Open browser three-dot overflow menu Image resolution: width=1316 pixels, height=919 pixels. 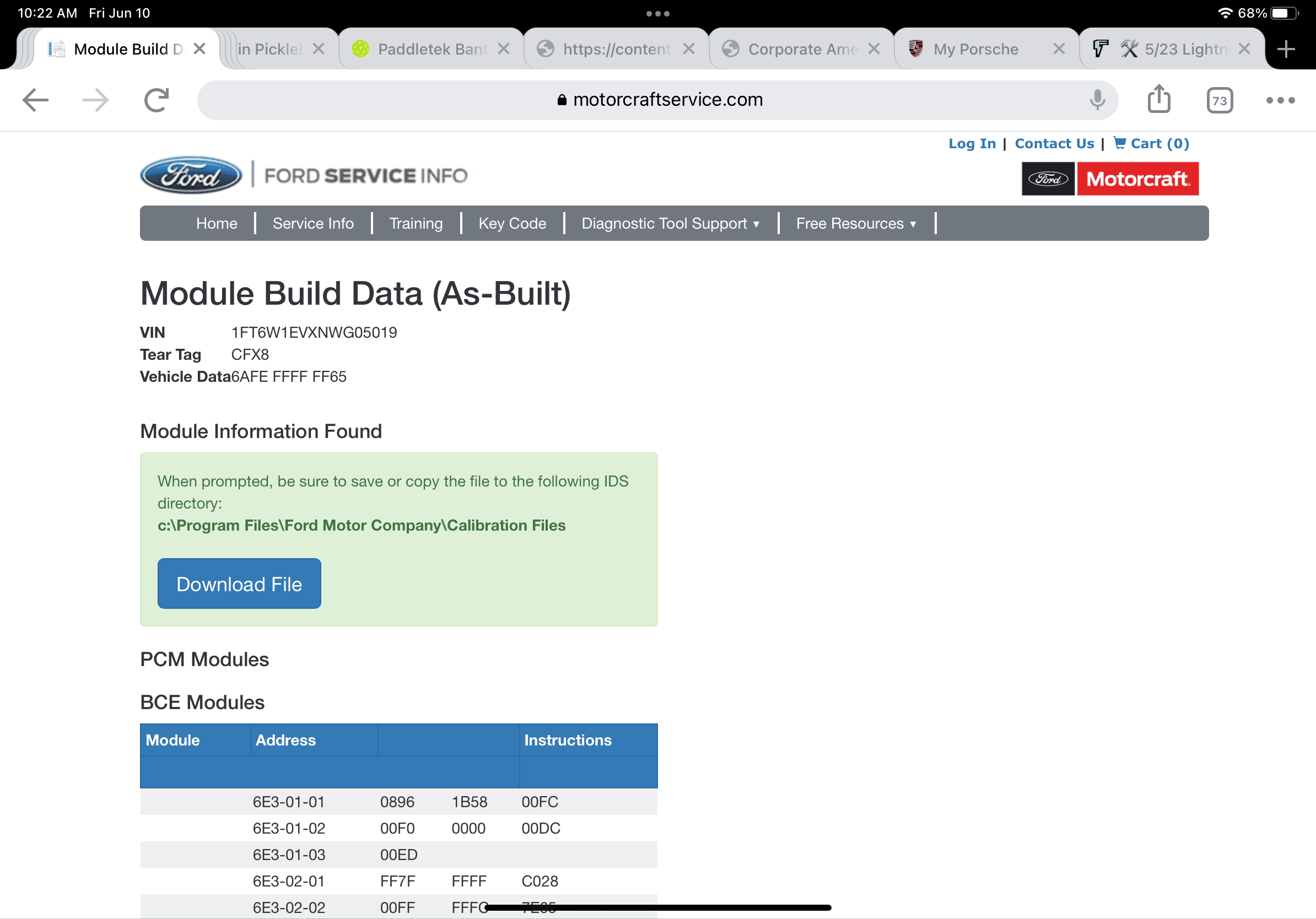point(1280,100)
